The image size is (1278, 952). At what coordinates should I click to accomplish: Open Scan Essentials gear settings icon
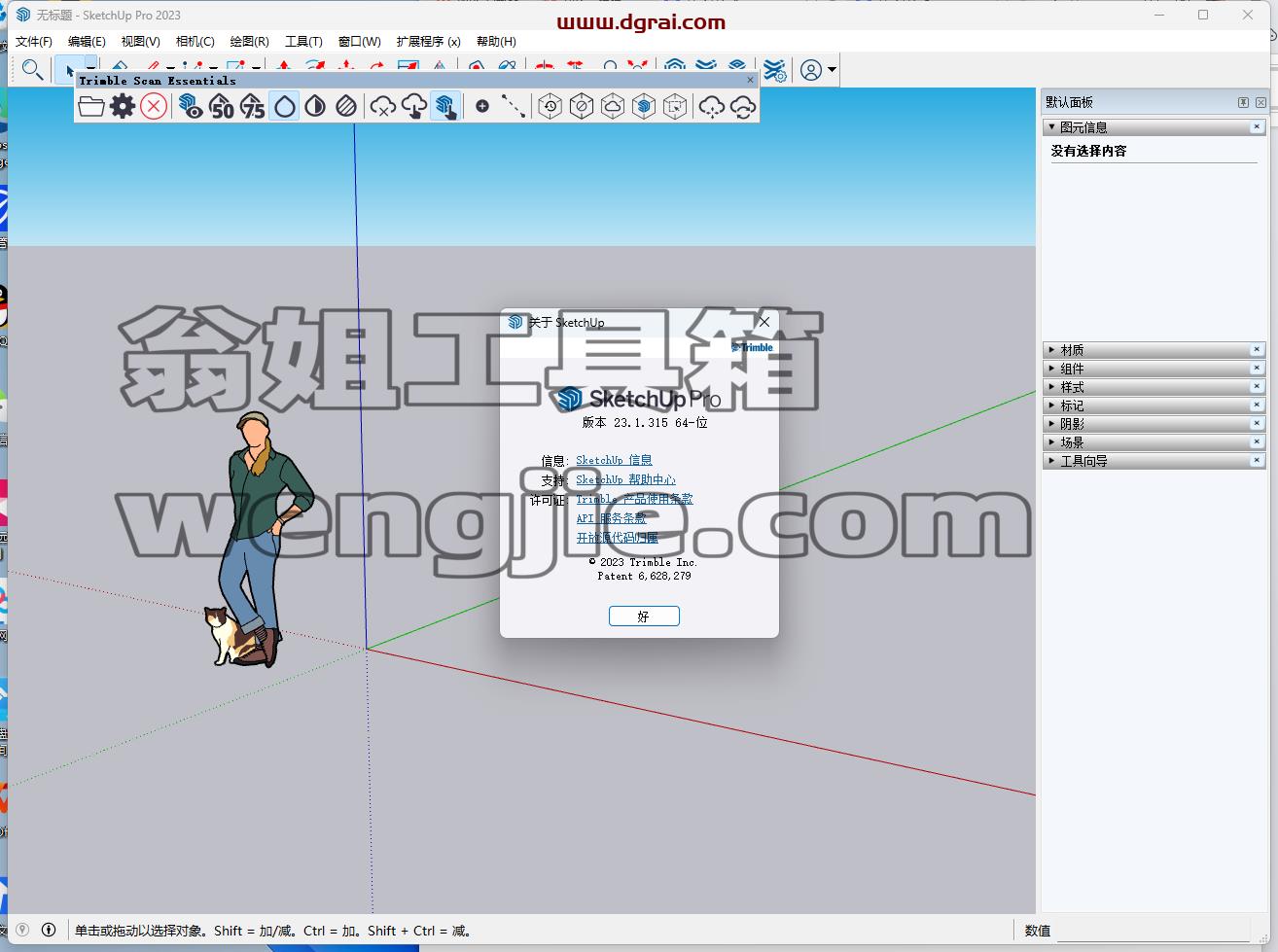pos(123,106)
